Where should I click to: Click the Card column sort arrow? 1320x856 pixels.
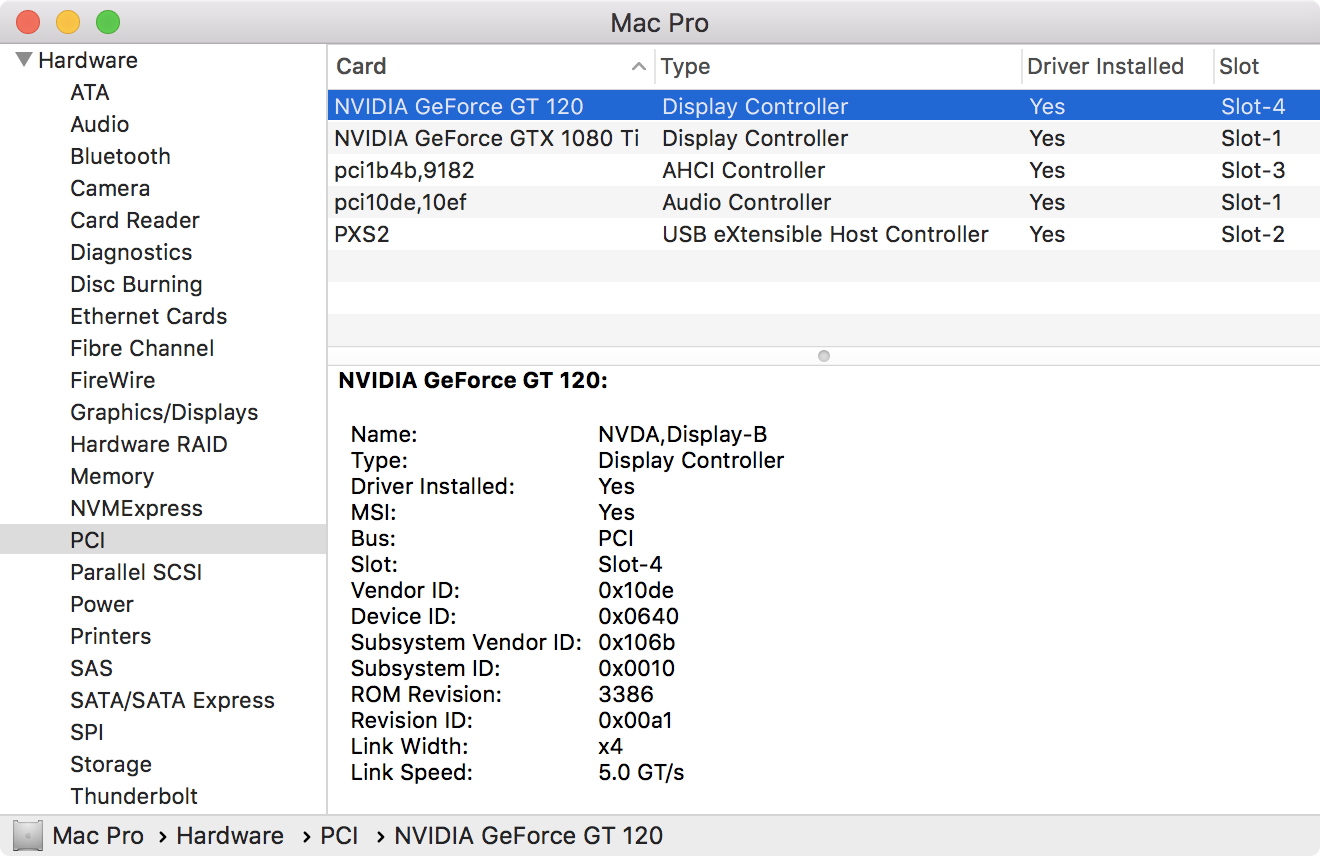638,67
